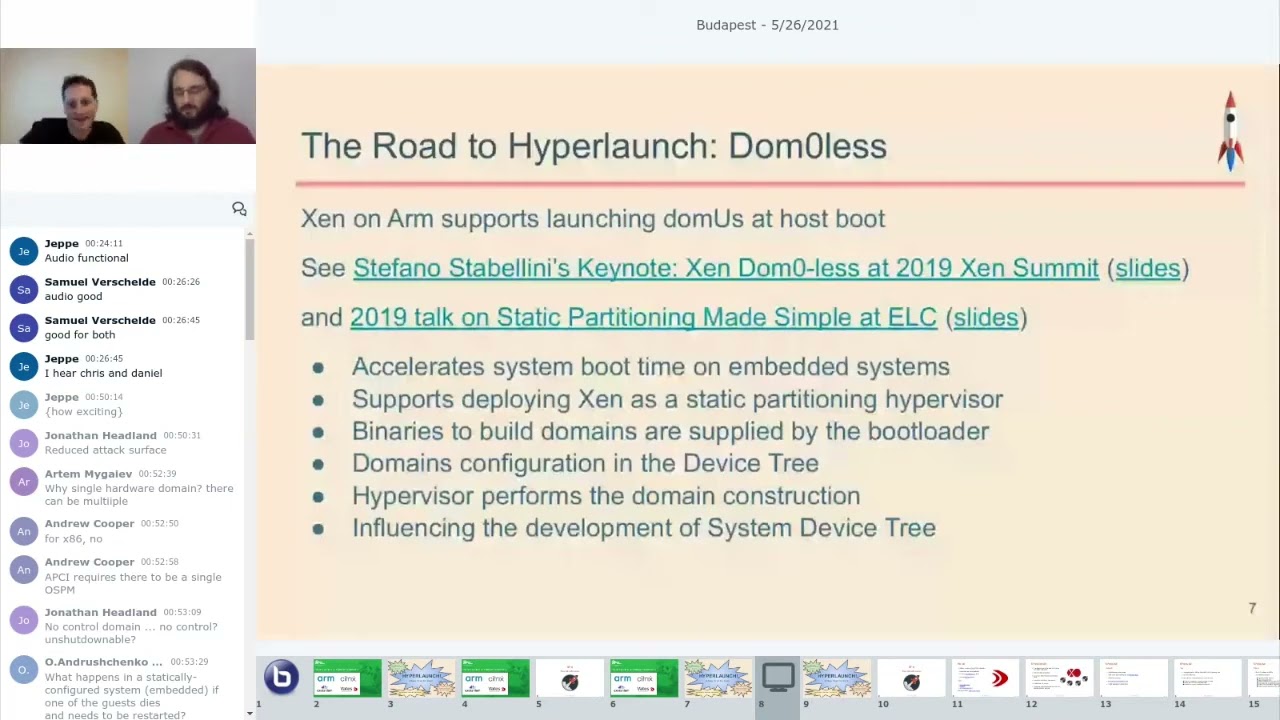The height and width of the screenshot is (720, 1280).
Task: Click Jeppe's avatar beside 'Audio functional'
Action: point(24,251)
